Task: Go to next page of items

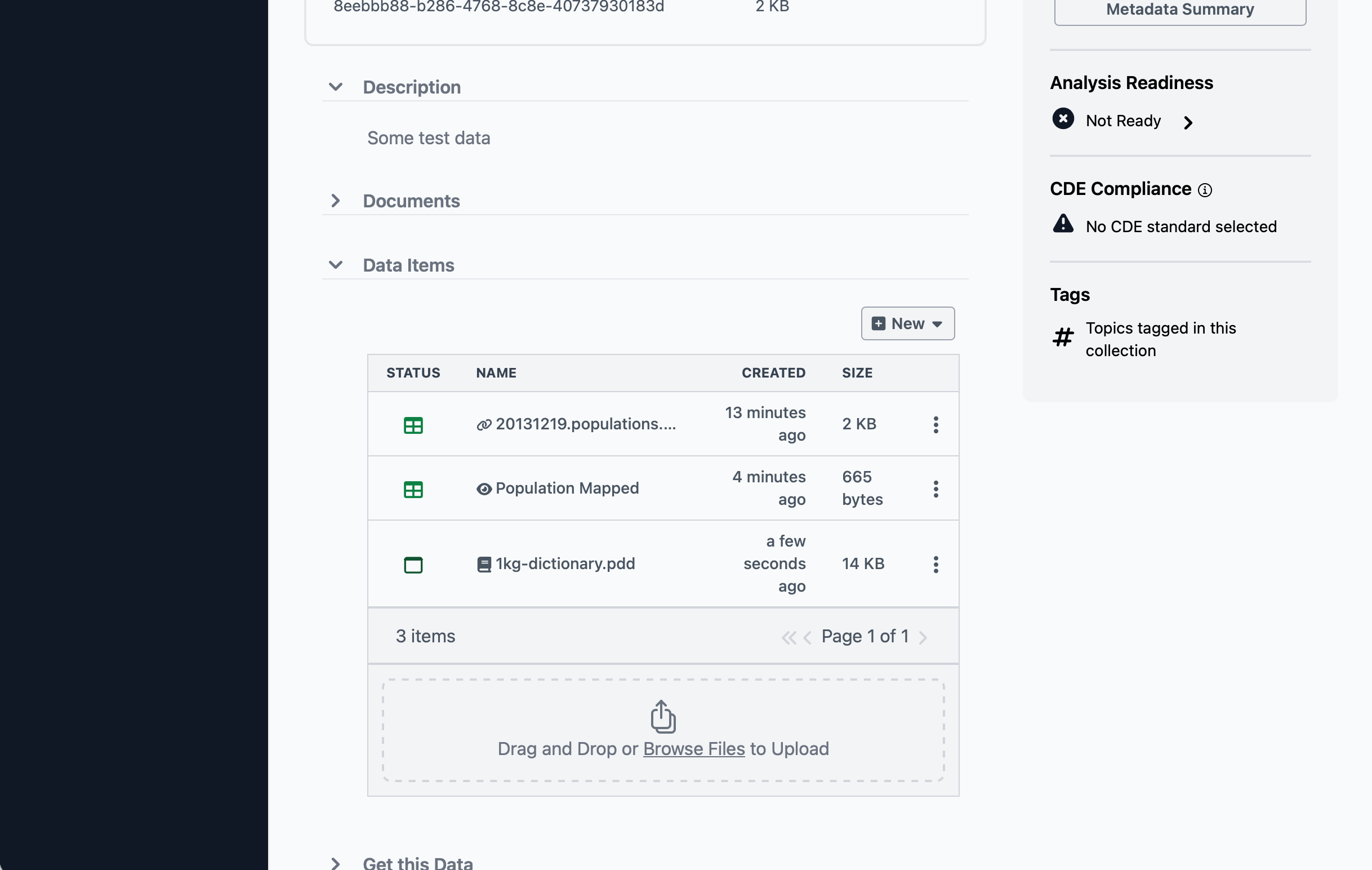Action: (x=923, y=637)
